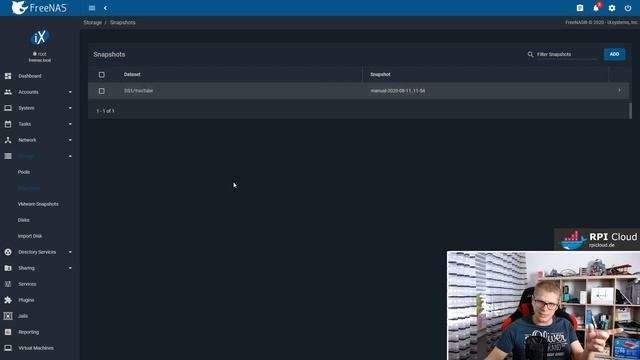The image size is (640, 360).
Task: Sort by the Dataset column header
Action: pos(132,74)
